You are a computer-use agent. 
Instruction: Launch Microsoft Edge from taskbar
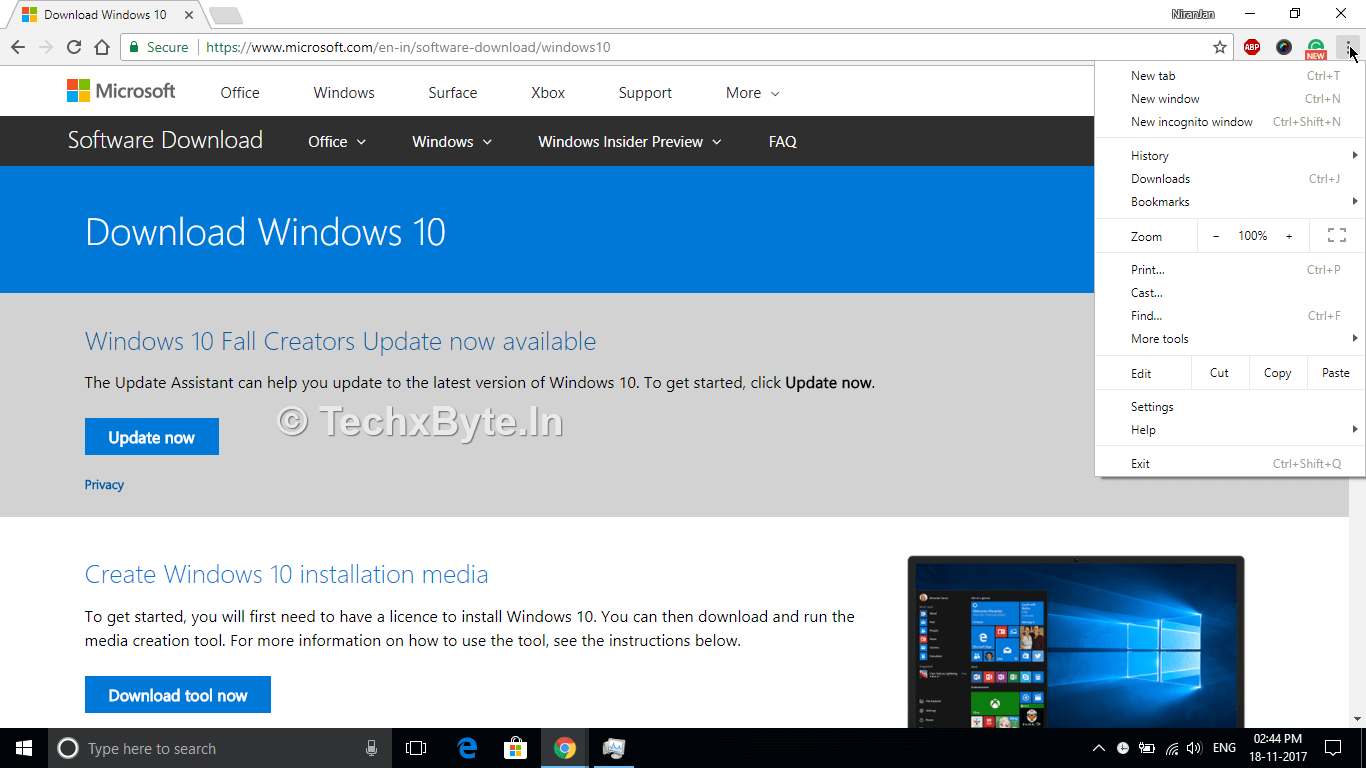click(467, 748)
